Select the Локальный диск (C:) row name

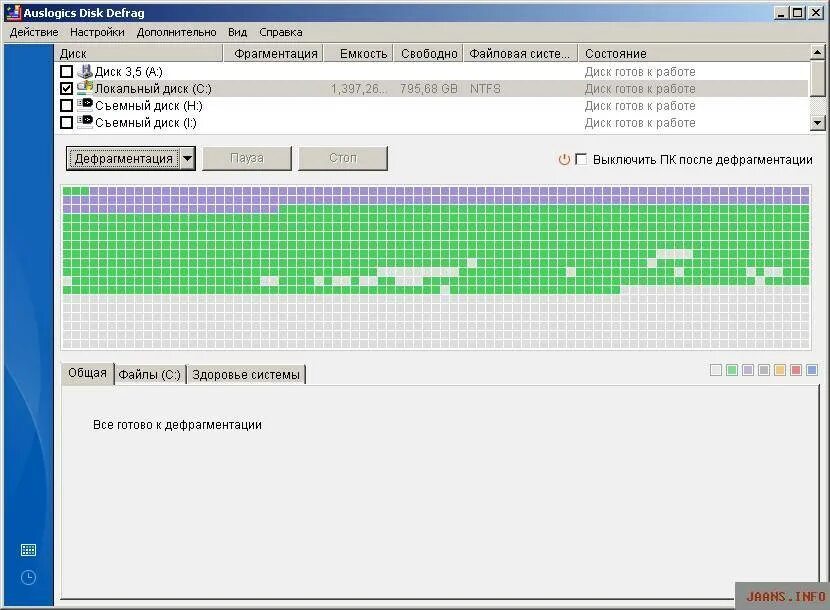tap(153, 88)
